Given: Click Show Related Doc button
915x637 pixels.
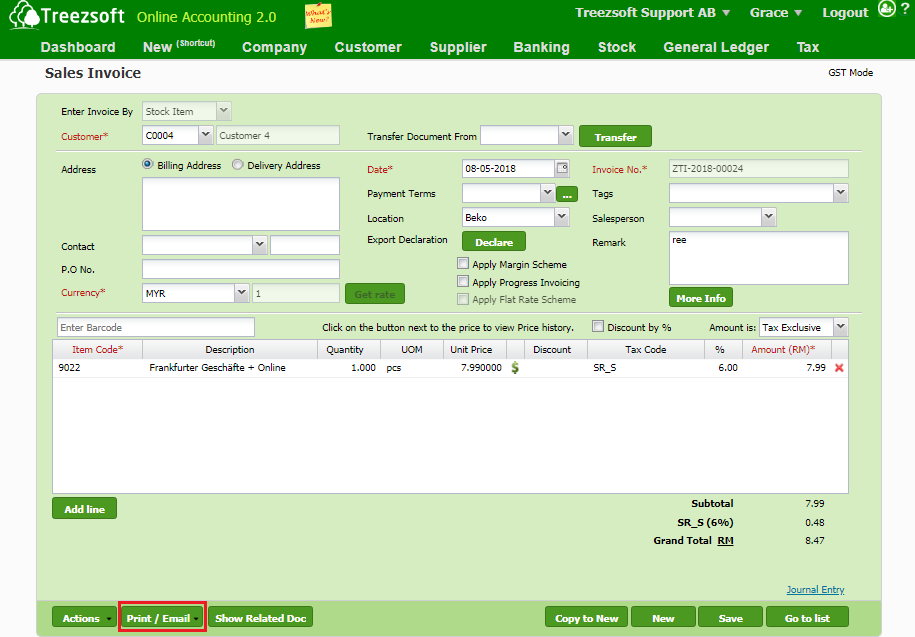Looking at the screenshot, I should (260, 617).
